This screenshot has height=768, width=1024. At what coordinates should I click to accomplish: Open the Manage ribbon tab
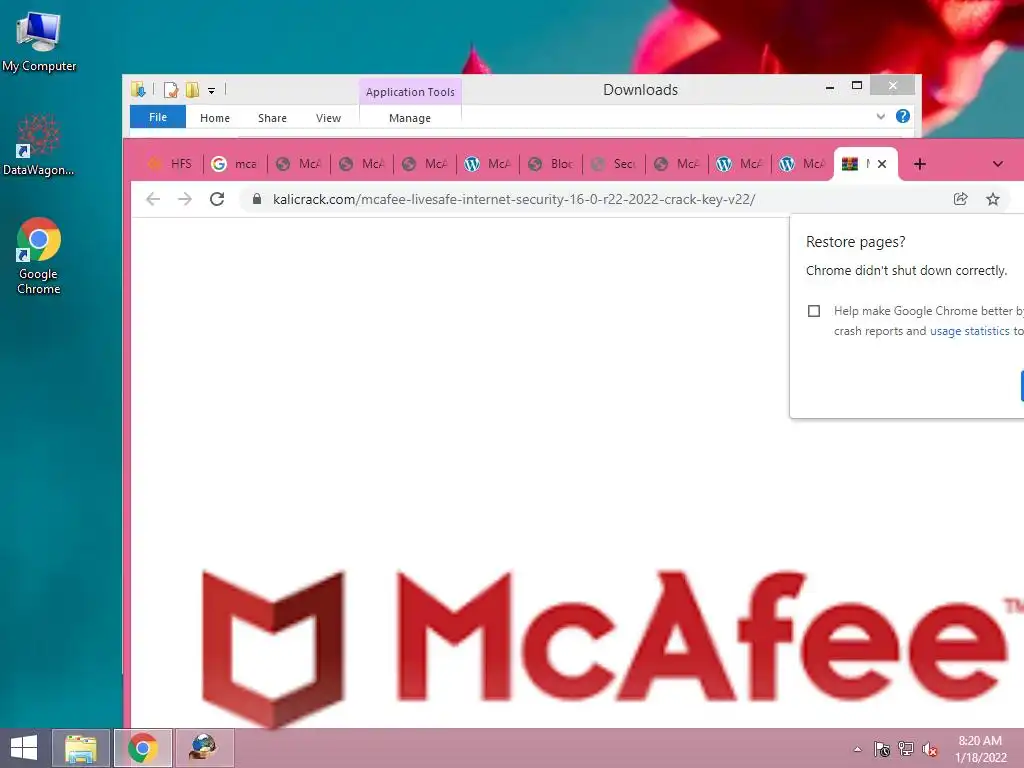tap(410, 118)
